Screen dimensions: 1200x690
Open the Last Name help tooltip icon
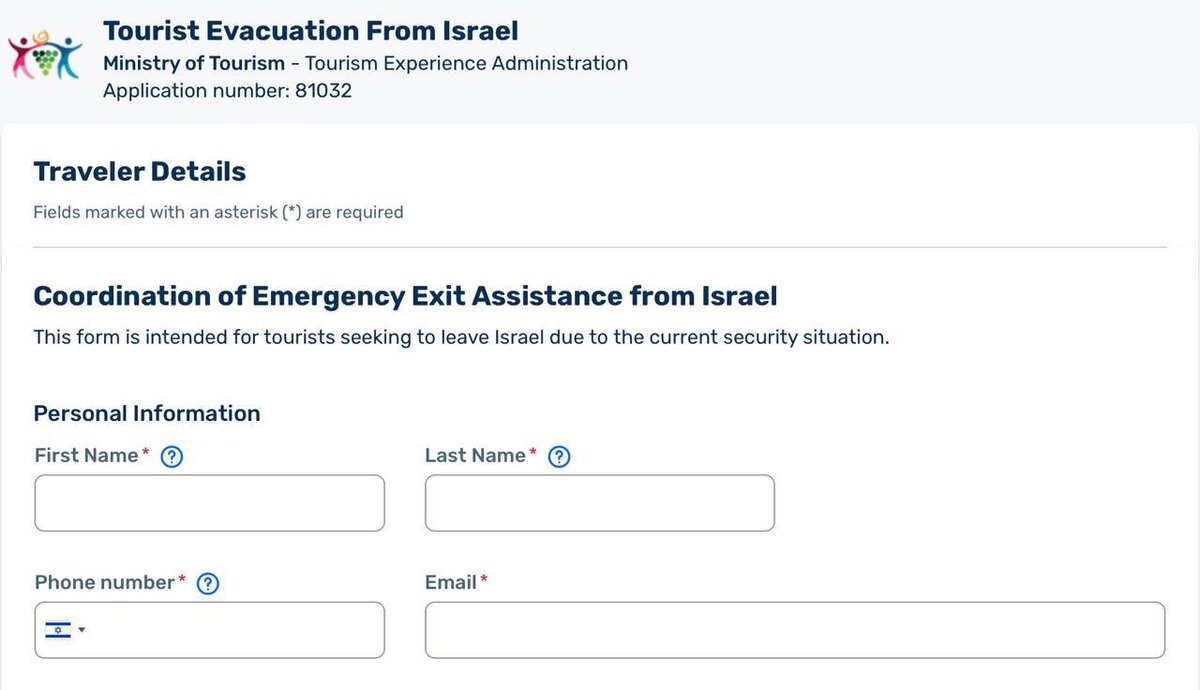click(560, 457)
